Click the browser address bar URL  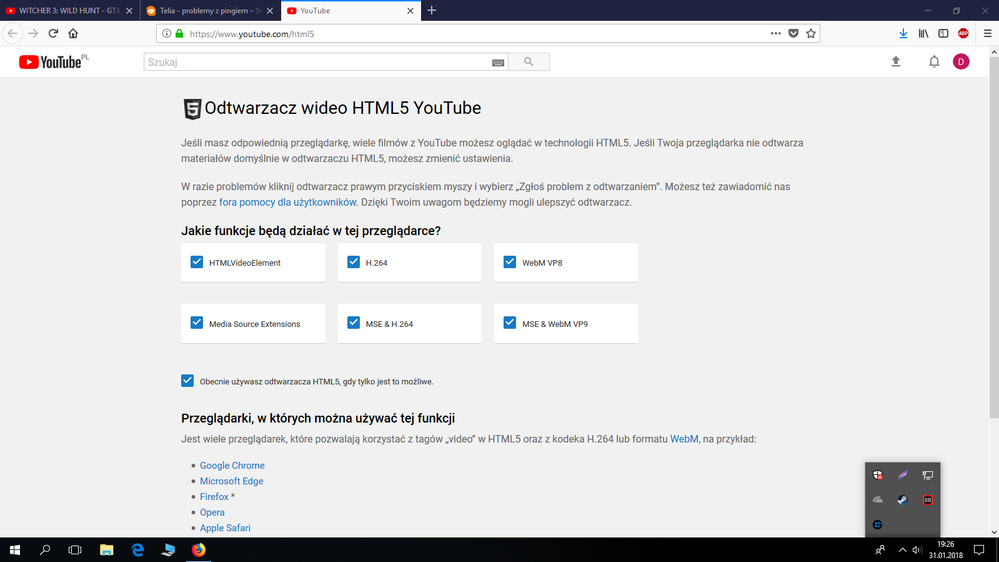click(252, 34)
